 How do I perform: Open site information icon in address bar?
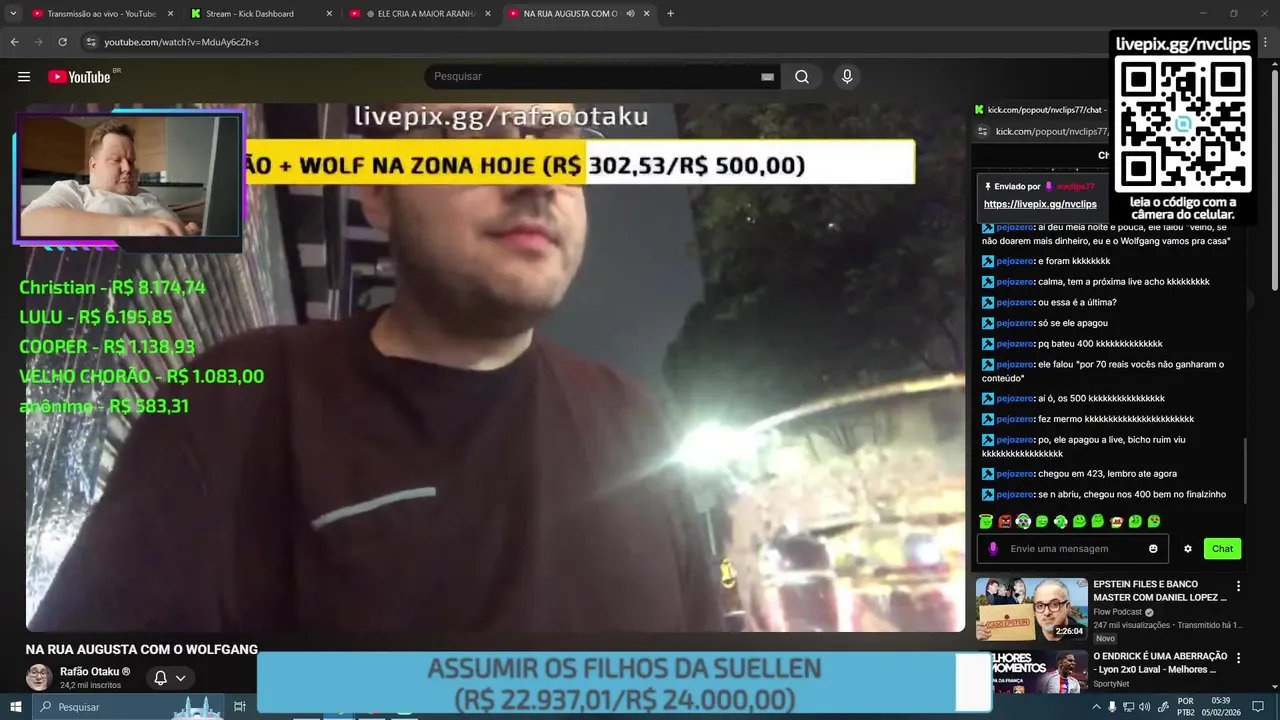click(91, 42)
